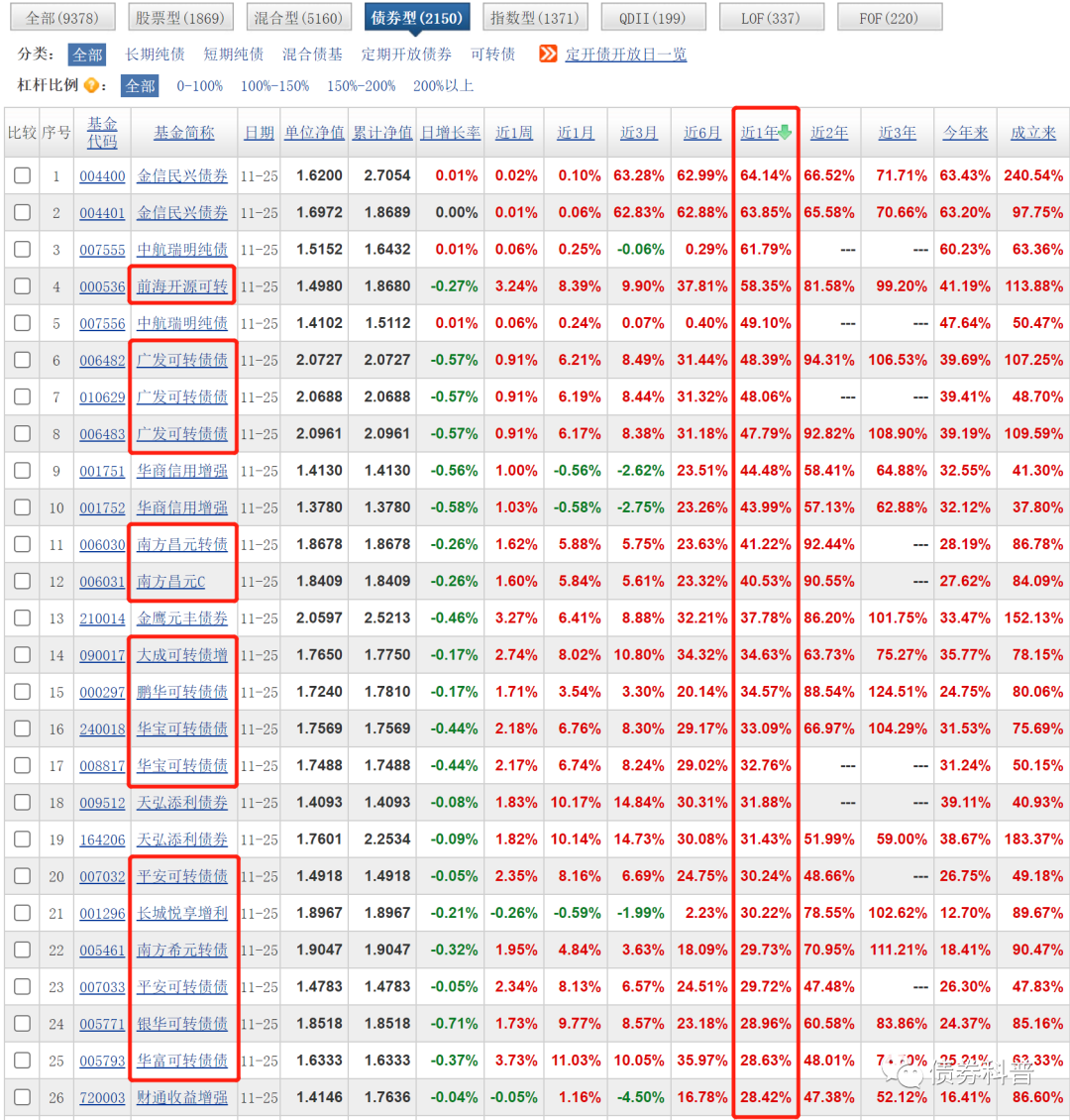This screenshot has height=1120, width=1070.
Task: Filter by 可转债 category
Action: pos(493,55)
